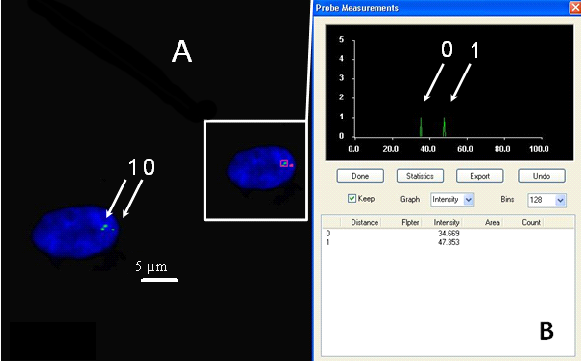Click the Probe Measurements title bar
The width and height of the screenshot is (581, 362).
(x=441, y=8)
